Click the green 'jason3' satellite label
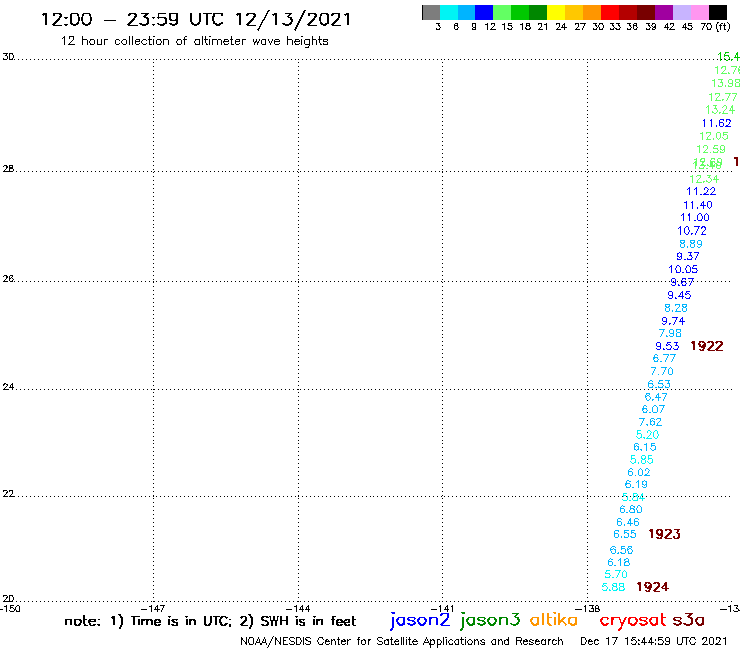This screenshot has height=650, width=740. pyautogui.click(x=490, y=620)
